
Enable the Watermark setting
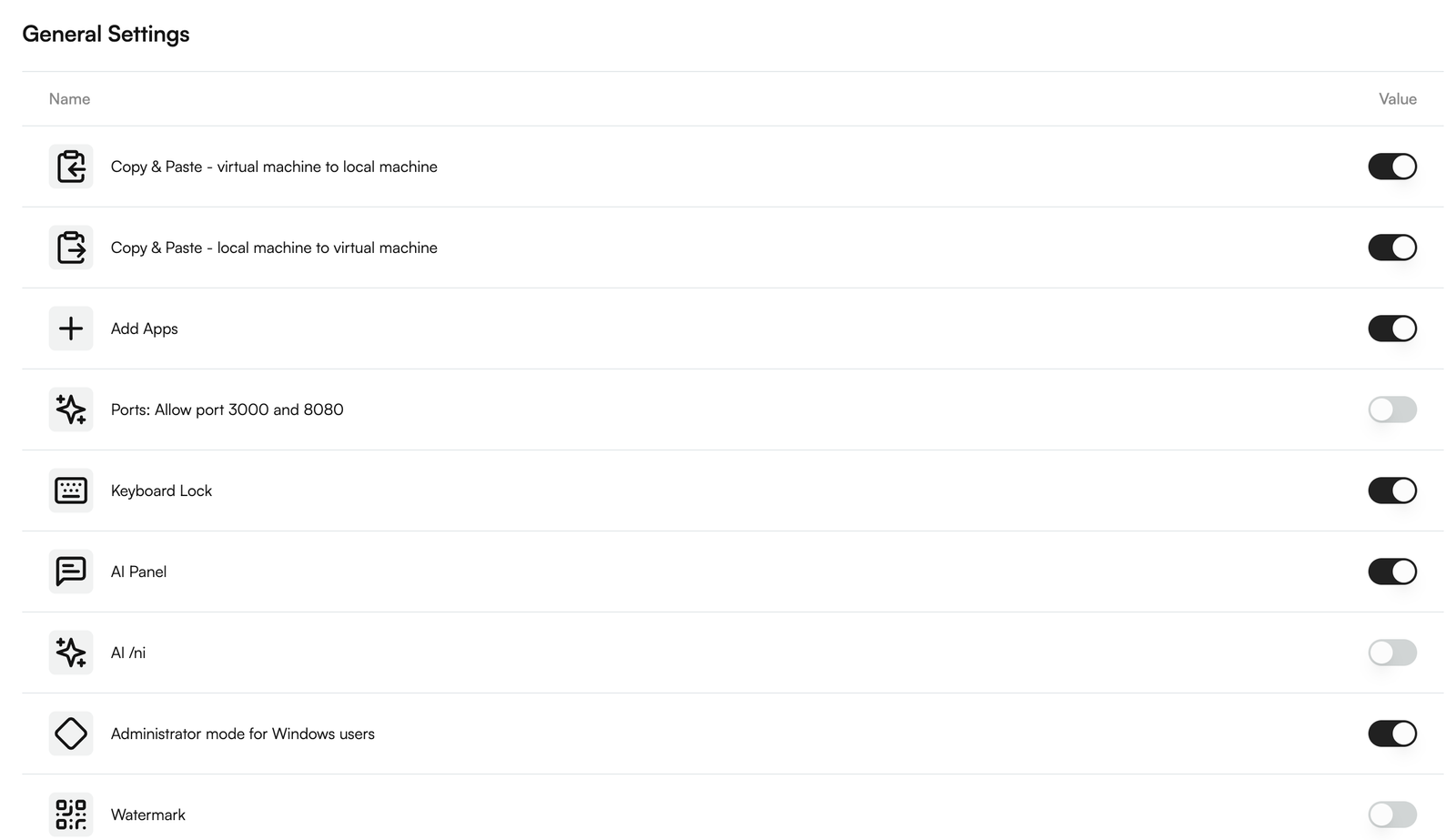(1392, 815)
